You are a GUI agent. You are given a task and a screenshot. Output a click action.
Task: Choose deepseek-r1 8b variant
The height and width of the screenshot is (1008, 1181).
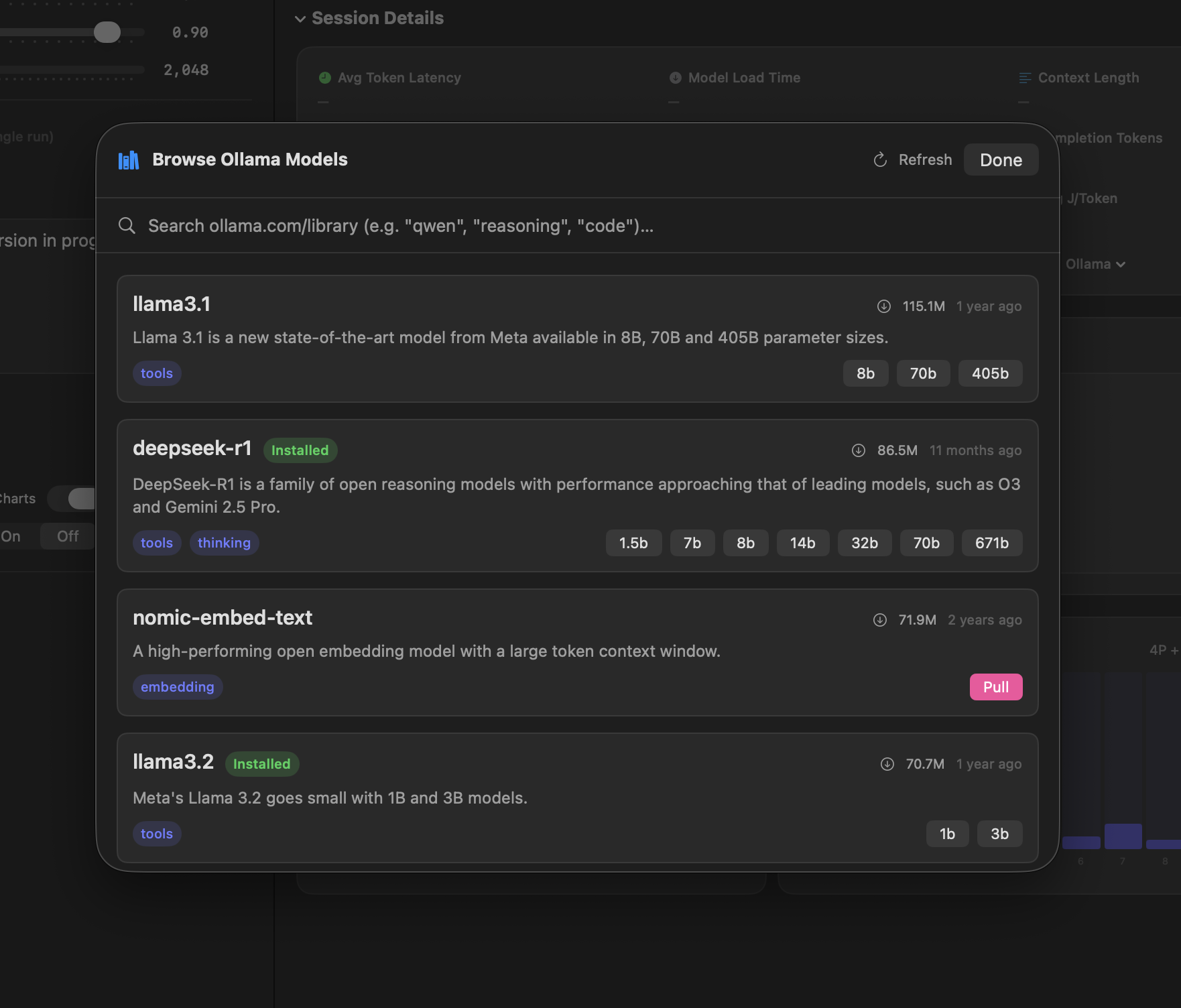point(746,543)
